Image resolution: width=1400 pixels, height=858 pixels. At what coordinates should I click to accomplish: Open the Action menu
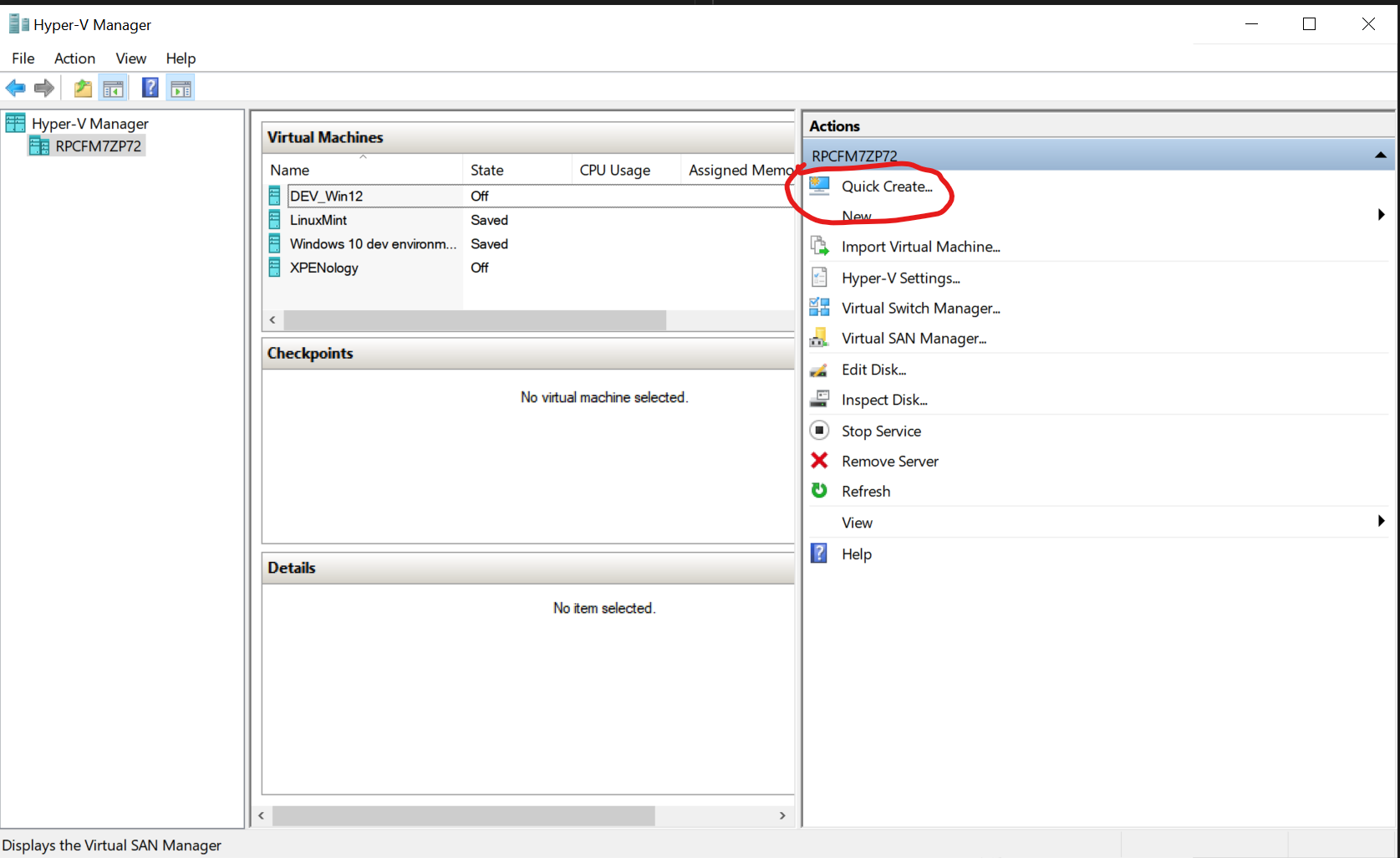coord(74,59)
